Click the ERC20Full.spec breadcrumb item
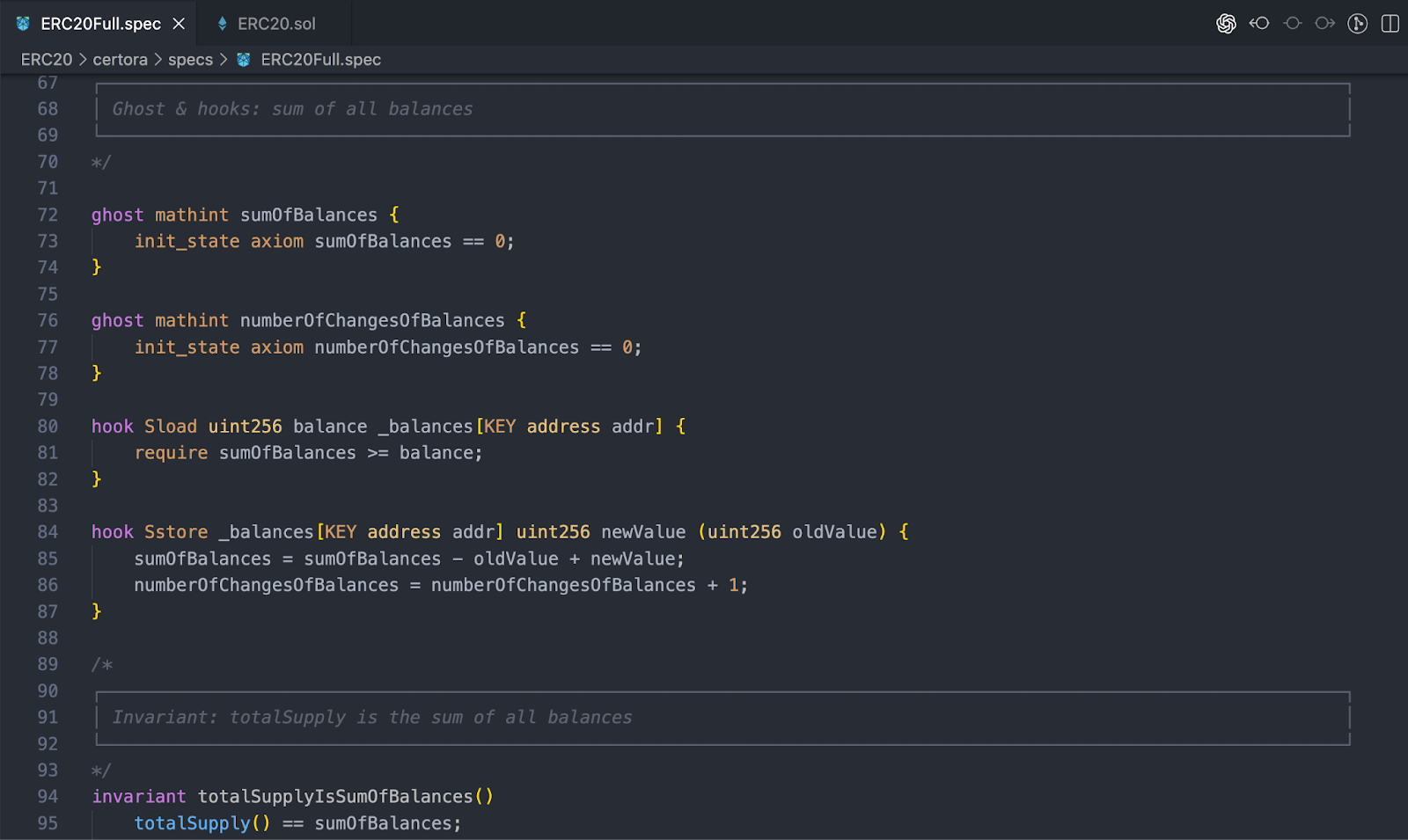 pos(320,60)
